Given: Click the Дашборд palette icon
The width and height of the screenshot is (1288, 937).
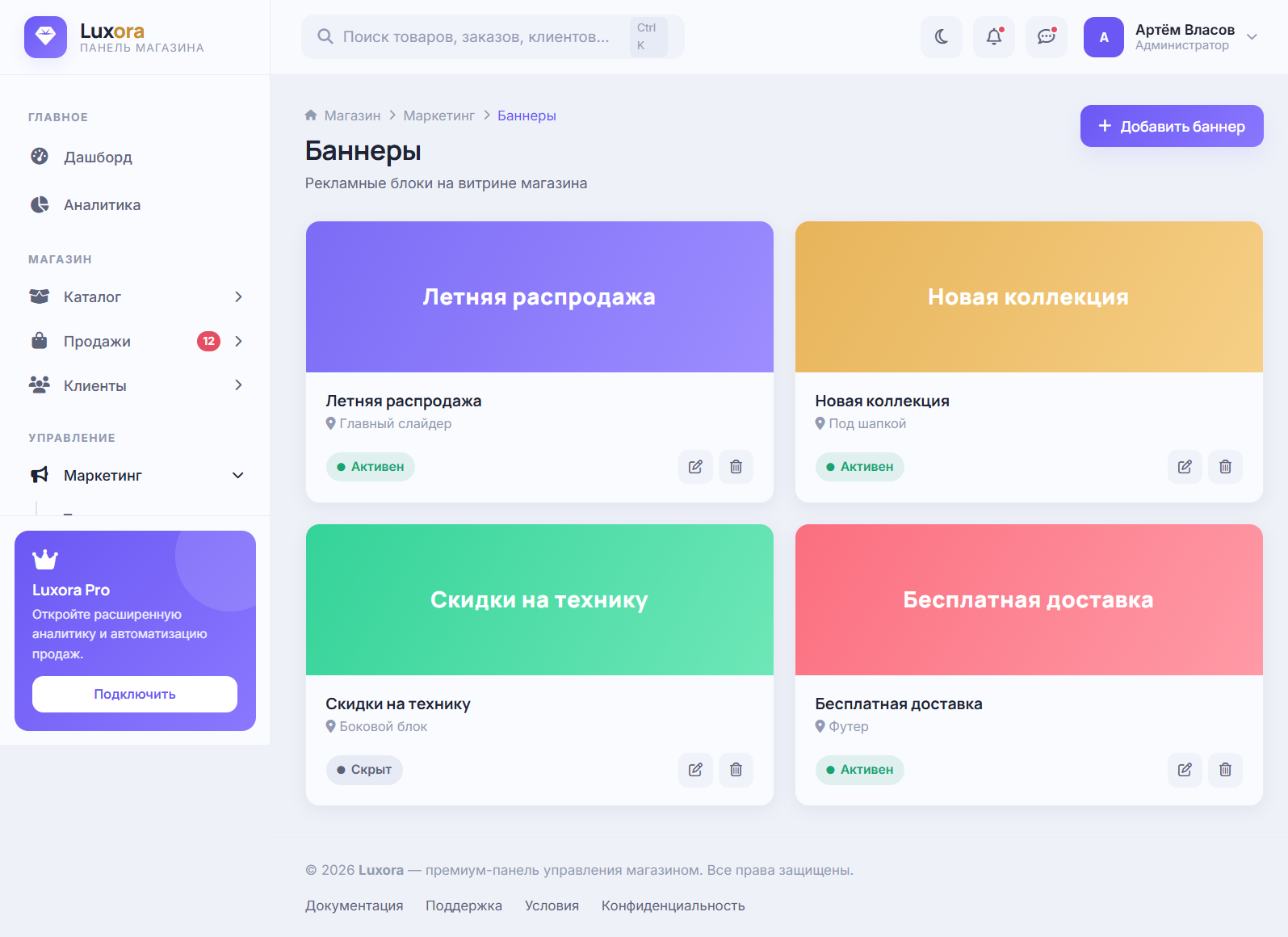Looking at the screenshot, I should pyautogui.click(x=40, y=156).
